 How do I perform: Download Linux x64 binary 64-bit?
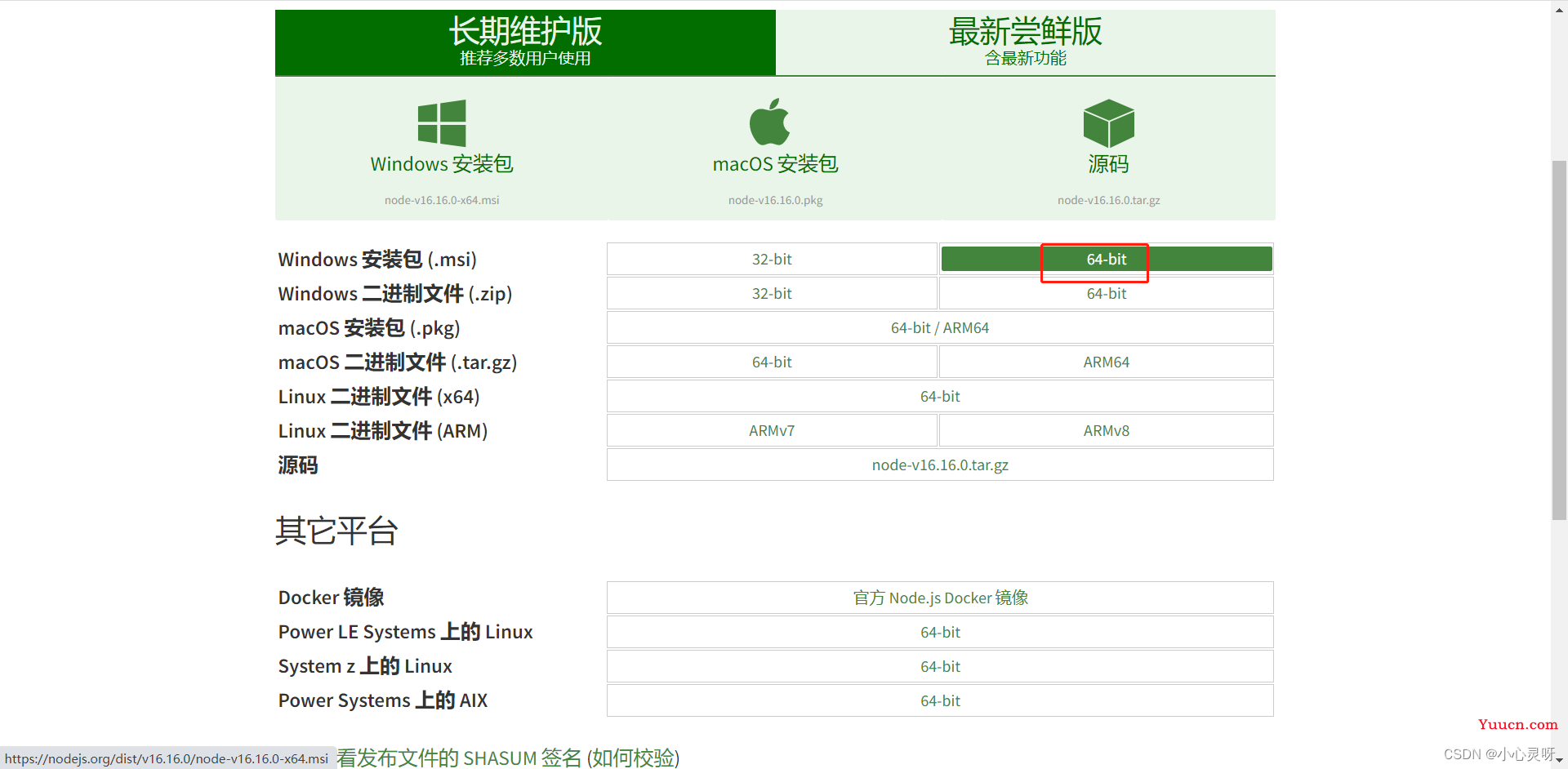point(940,396)
